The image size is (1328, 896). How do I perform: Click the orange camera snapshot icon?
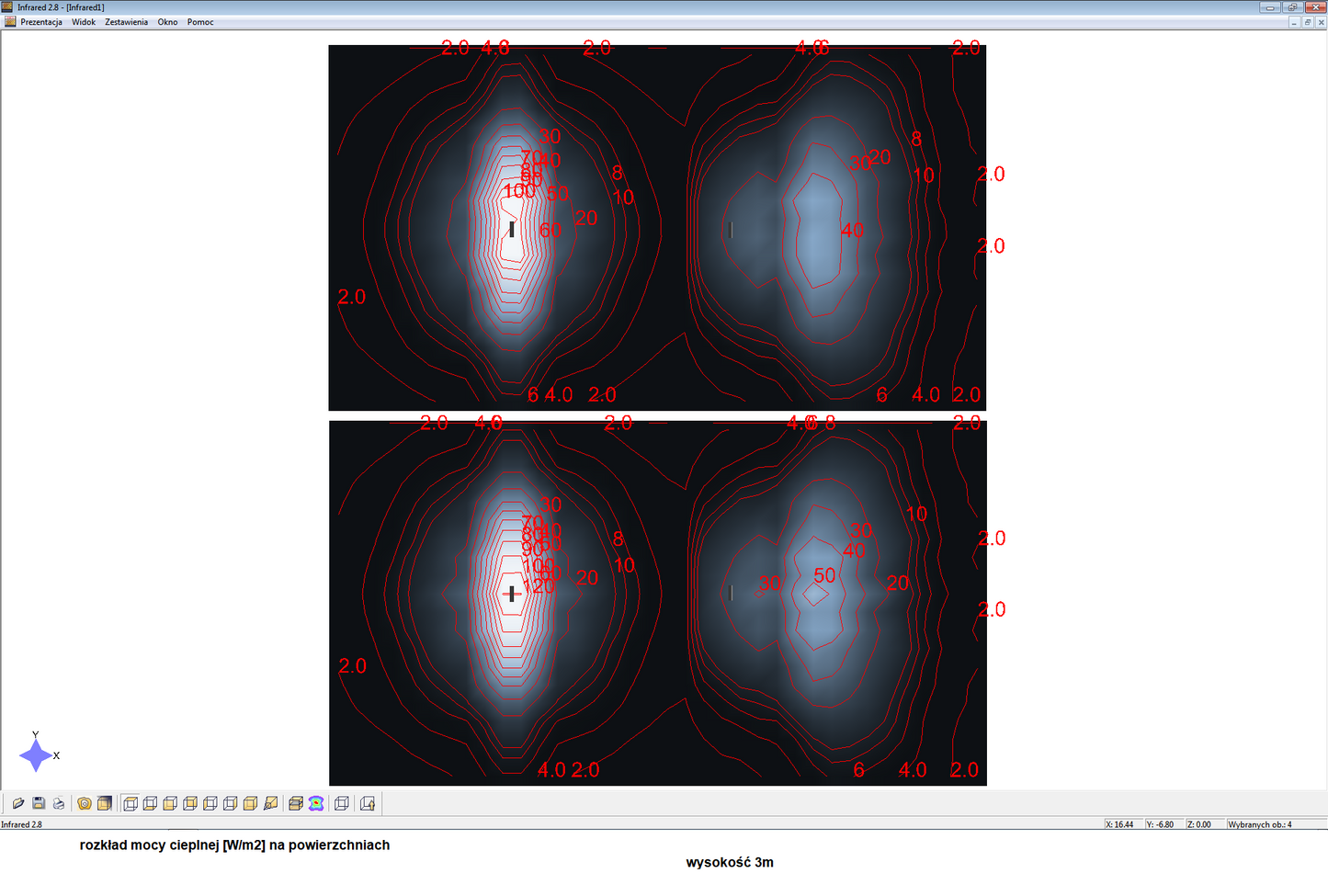pyautogui.click(x=85, y=803)
